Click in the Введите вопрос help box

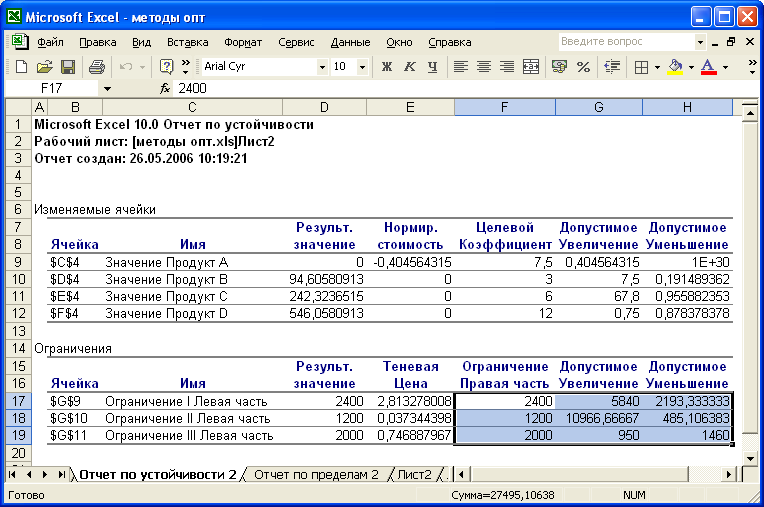tap(627, 42)
